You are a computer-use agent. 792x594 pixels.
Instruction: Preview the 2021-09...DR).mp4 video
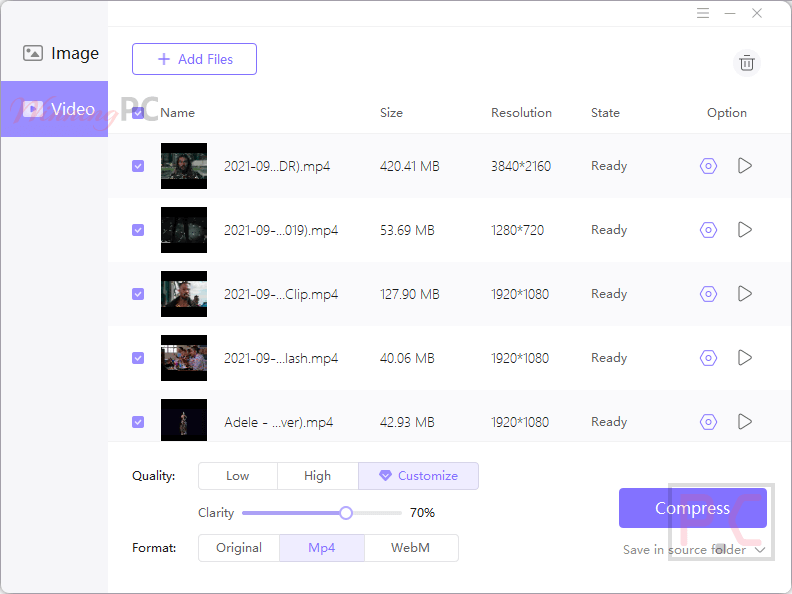click(745, 166)
